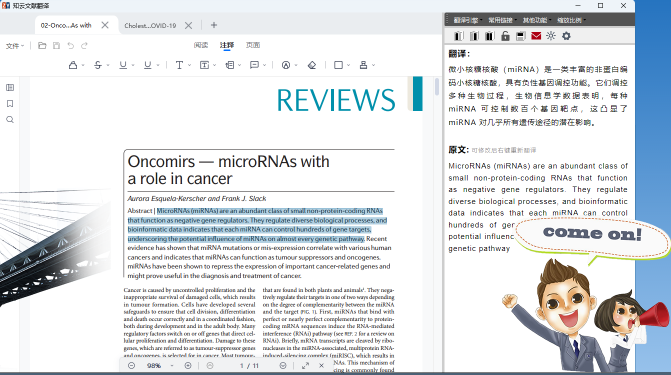Open the red mail envelope icon
Viewport: 671px width, 375px height.
coord(536,36)
